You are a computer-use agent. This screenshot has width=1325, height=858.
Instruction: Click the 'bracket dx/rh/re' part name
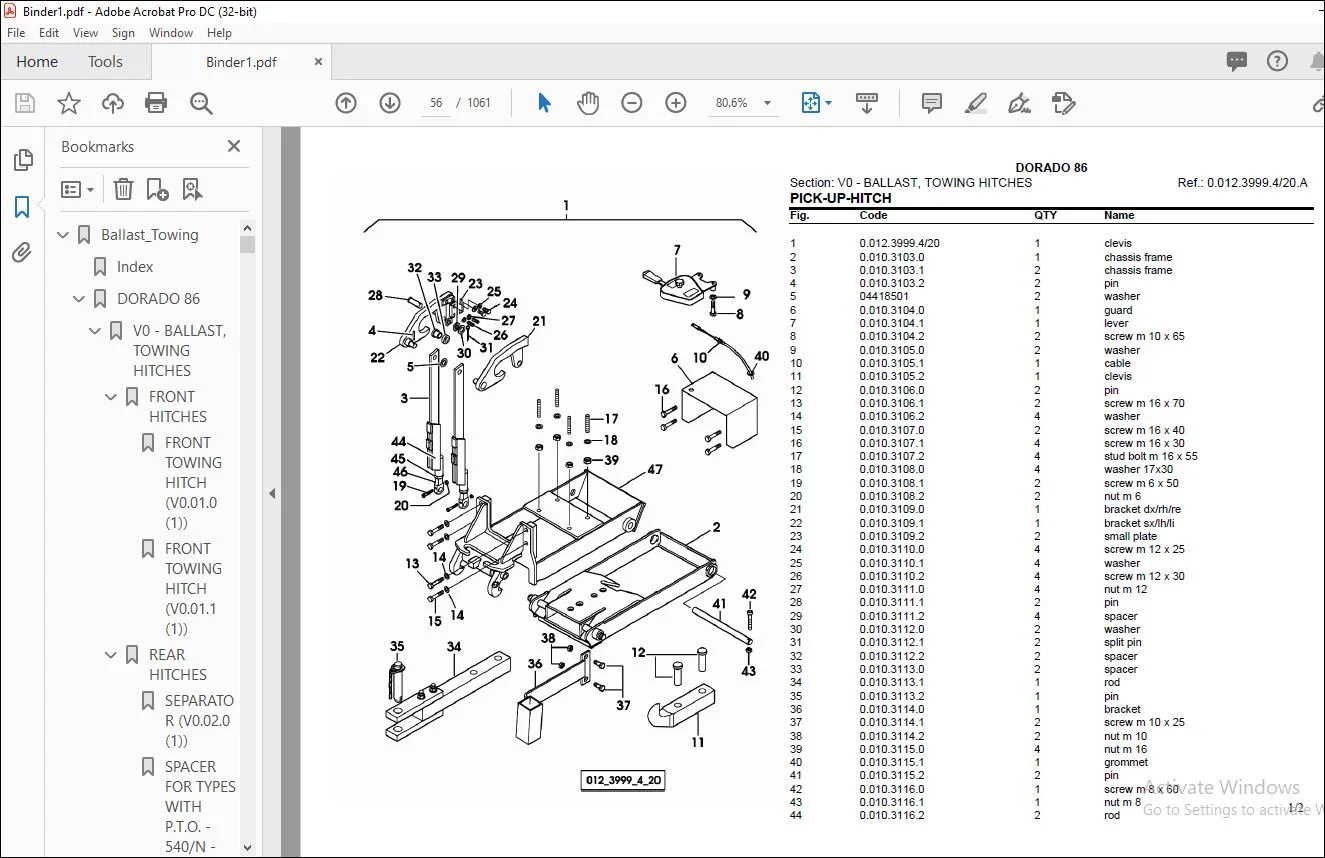(1142, 509)
